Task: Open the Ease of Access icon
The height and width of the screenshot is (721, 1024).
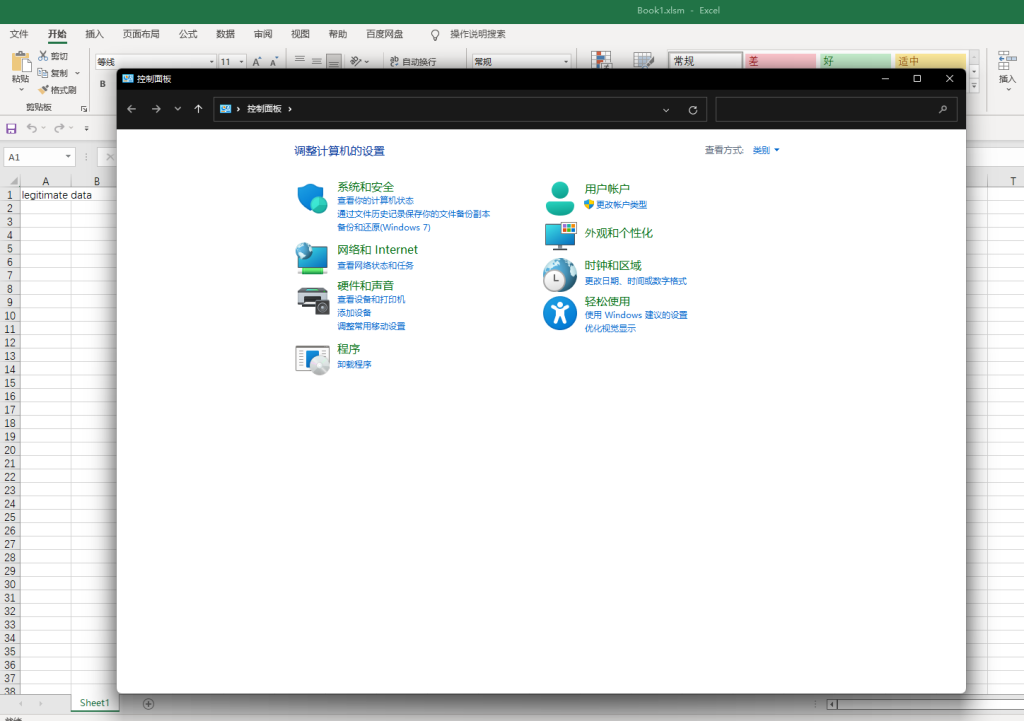Action: tap(560, 313)
